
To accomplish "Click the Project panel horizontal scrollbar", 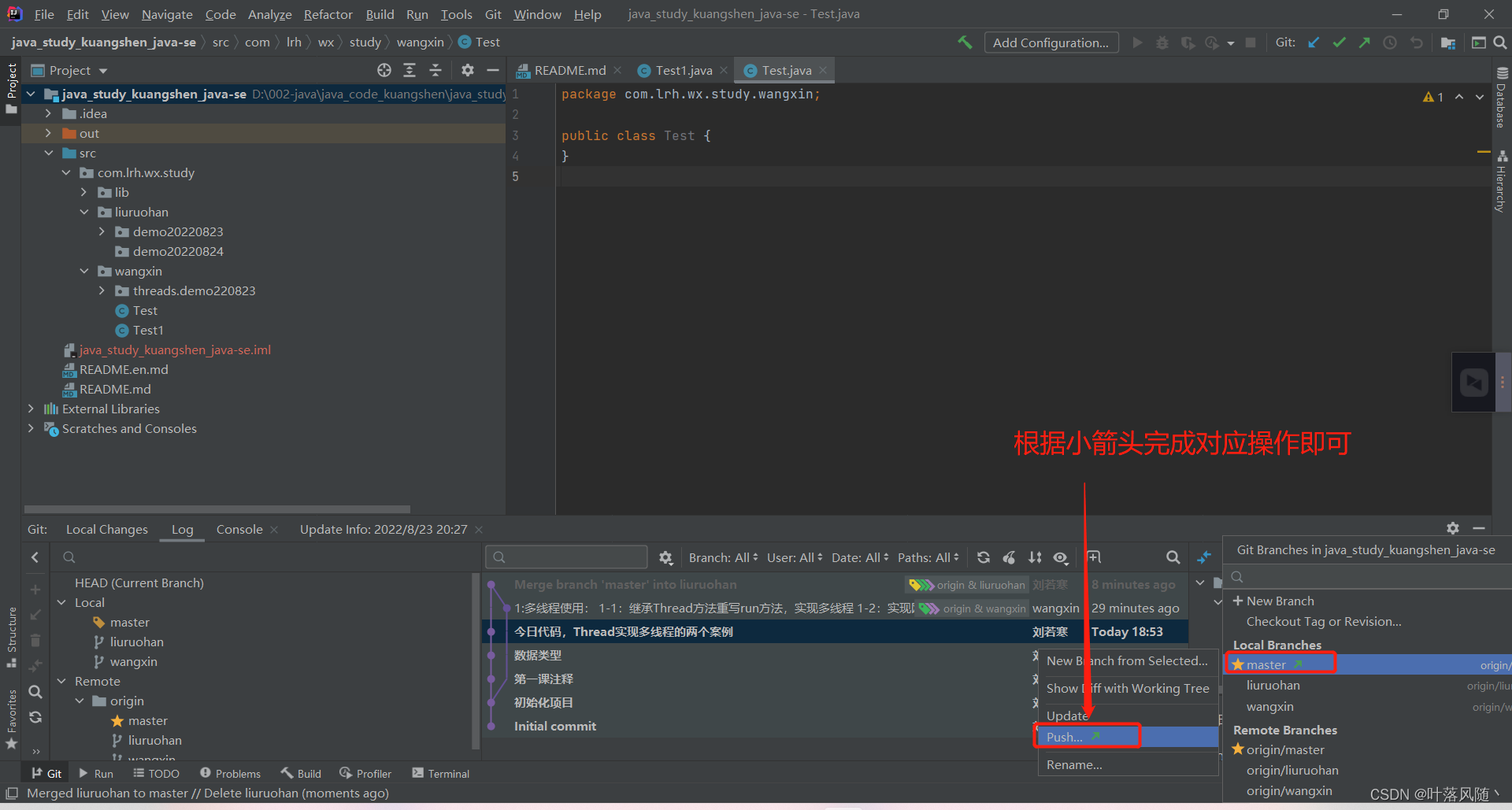I will point(217,509).
